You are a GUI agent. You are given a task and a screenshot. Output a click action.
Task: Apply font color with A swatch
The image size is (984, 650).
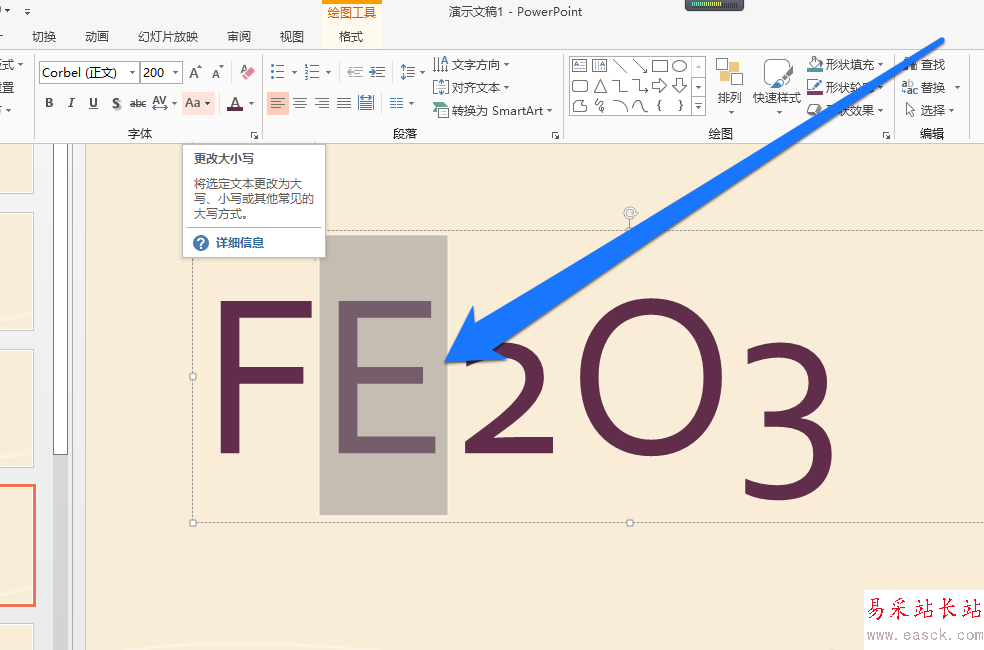click(235, 103)
